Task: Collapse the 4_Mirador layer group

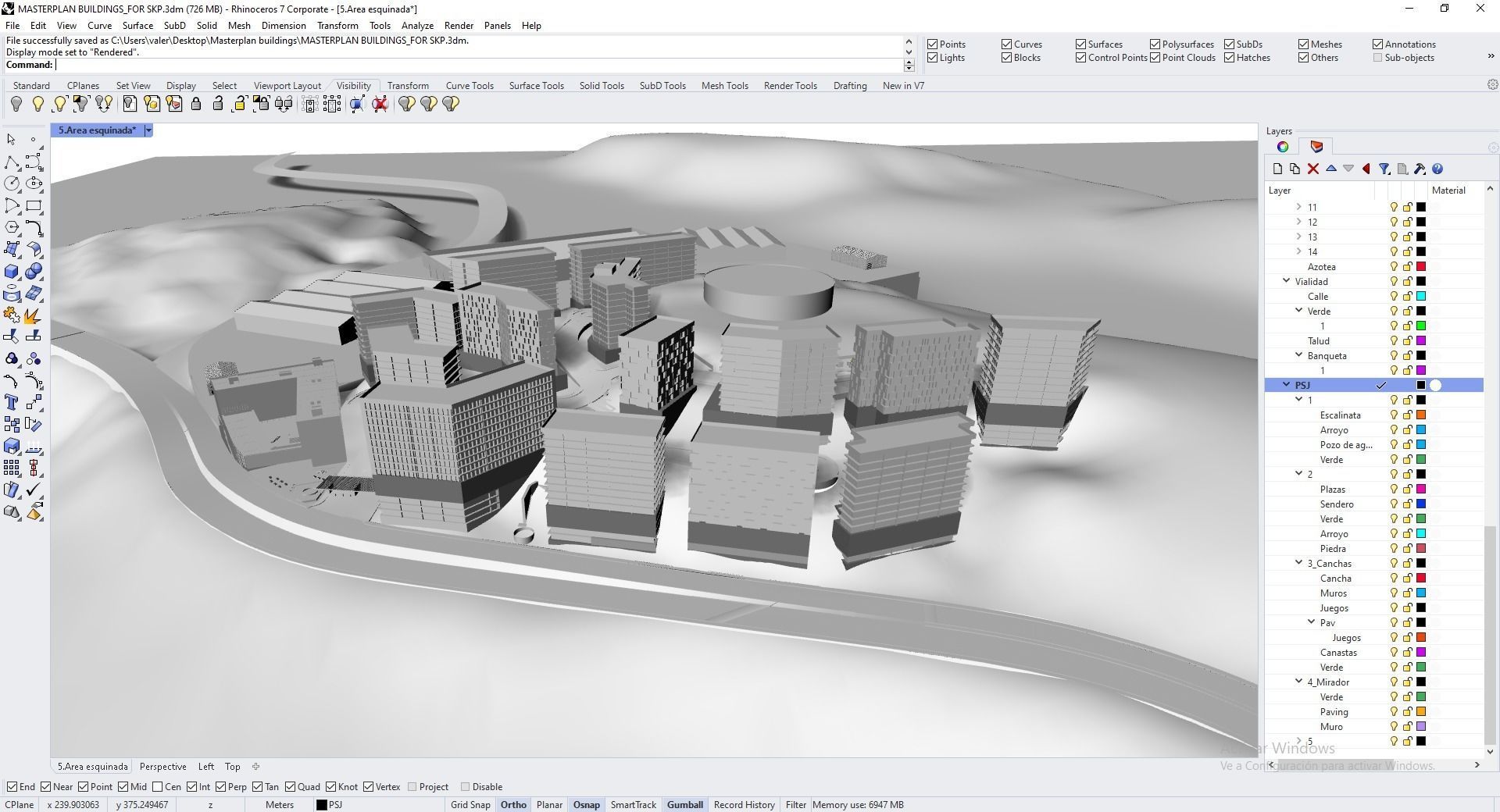Action: [1299, 682]
